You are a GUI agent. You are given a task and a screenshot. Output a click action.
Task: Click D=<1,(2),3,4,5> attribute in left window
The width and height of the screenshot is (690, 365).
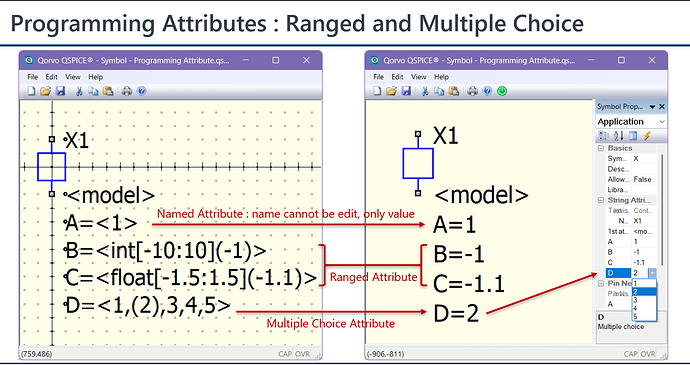tap(148, 306)
